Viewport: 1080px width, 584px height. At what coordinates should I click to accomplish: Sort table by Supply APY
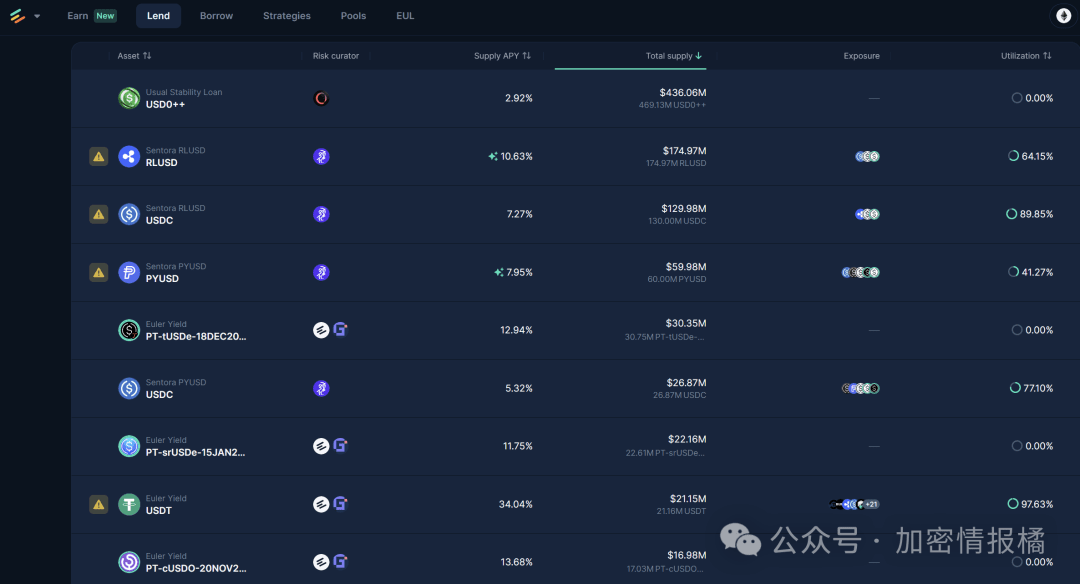[502, 56]
